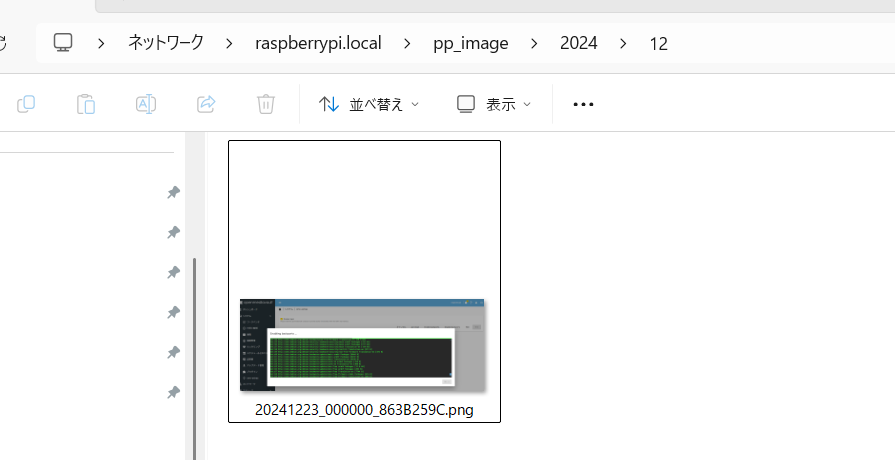Viewport: 895px width, 460px height.
Task: Click the Paste clipboard icon
Action: [86, 104]
